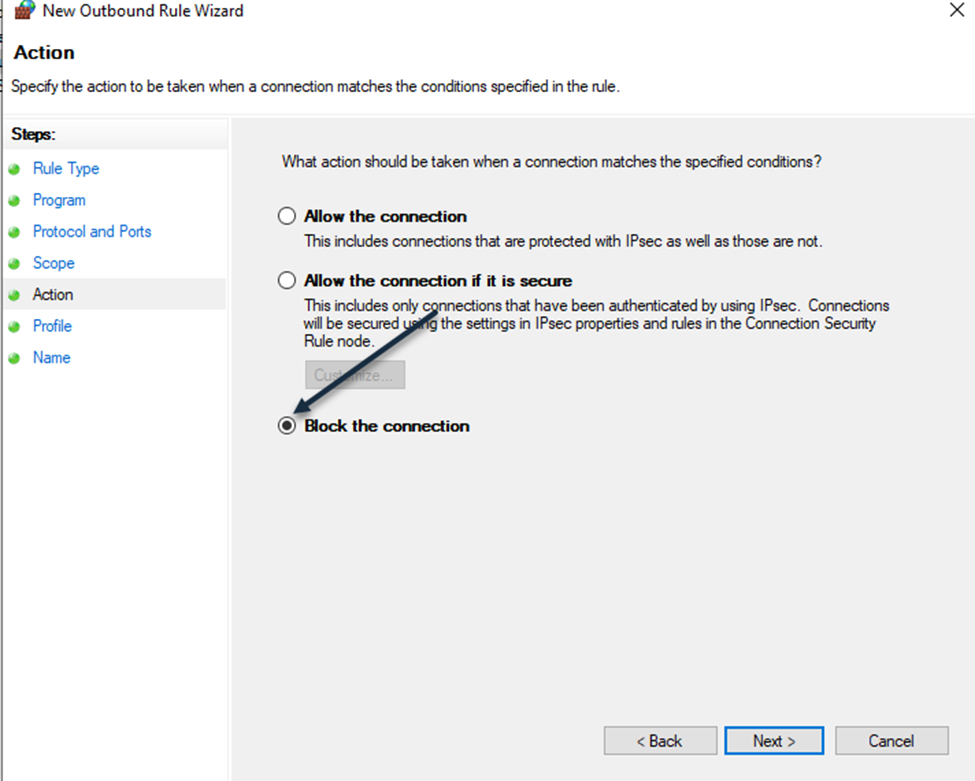Screen dimensions: 975x781
Task: Click green bullet beside Program step
Action: click(x=14, y=201)
